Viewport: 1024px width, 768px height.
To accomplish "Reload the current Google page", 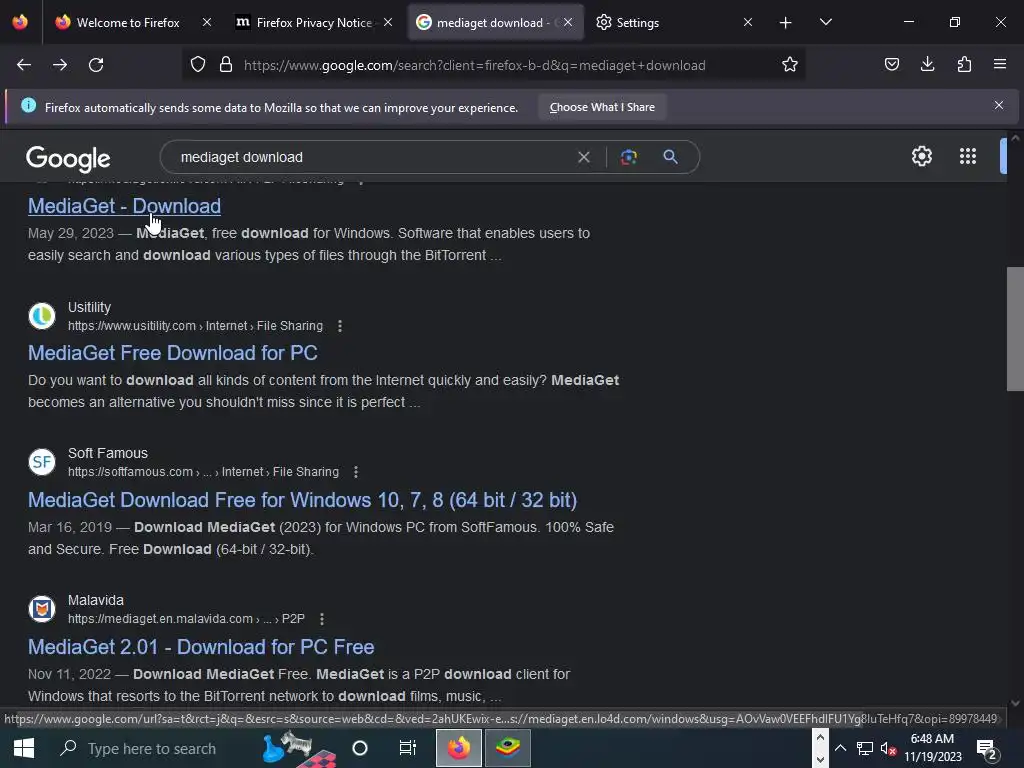I will pyautogui.click(x=96, y=65).
